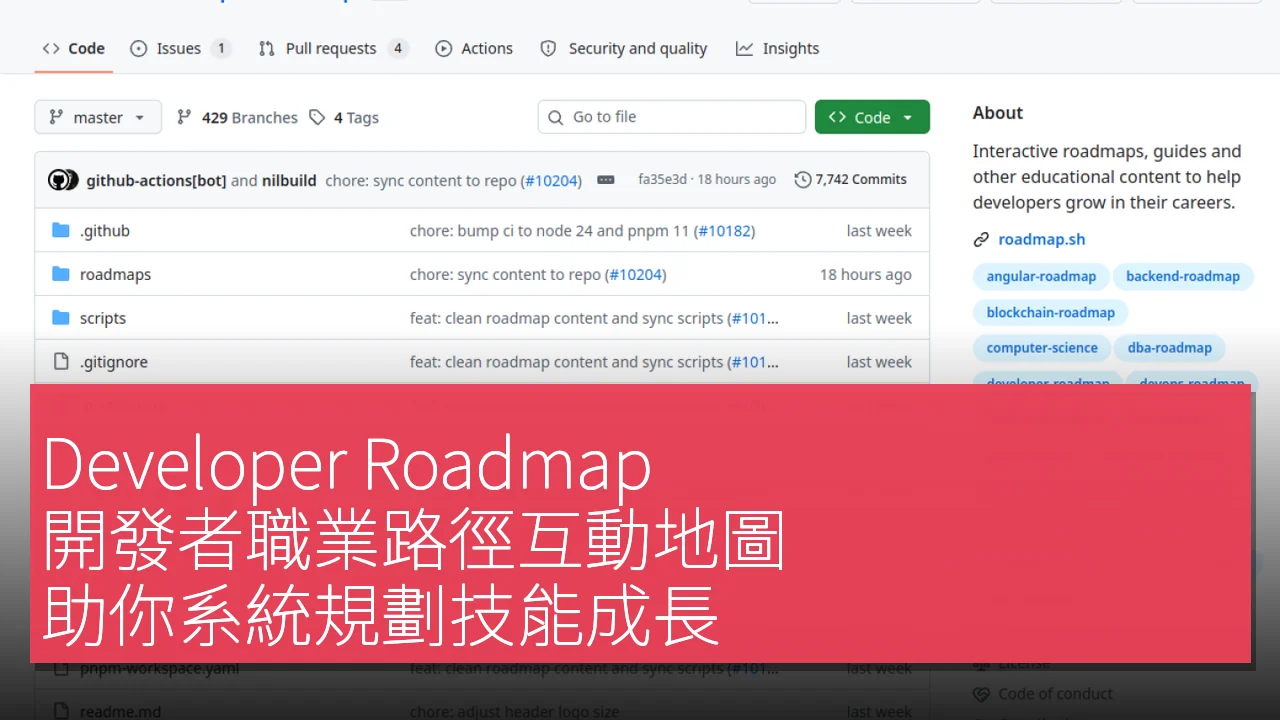
Task: Click the .gitignore file icon
Action: [61, 362]
